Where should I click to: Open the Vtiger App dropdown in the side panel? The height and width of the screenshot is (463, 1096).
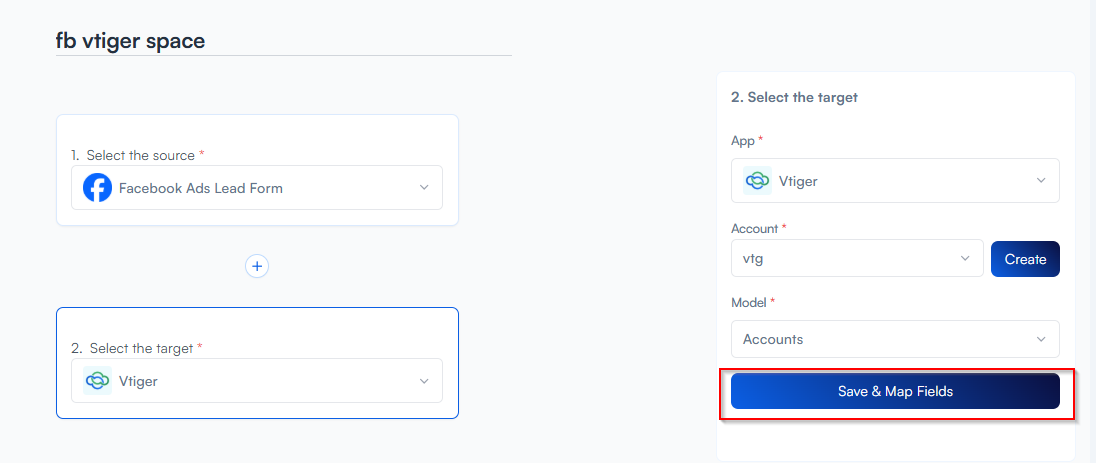point(894,181)
